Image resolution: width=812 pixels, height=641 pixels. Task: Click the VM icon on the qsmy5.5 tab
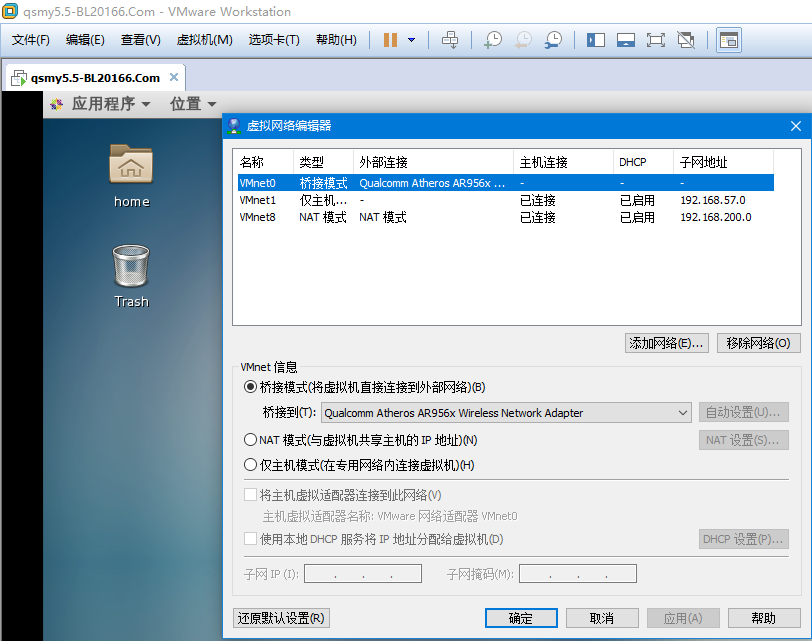pyautogui.click(x=19, y=78)
